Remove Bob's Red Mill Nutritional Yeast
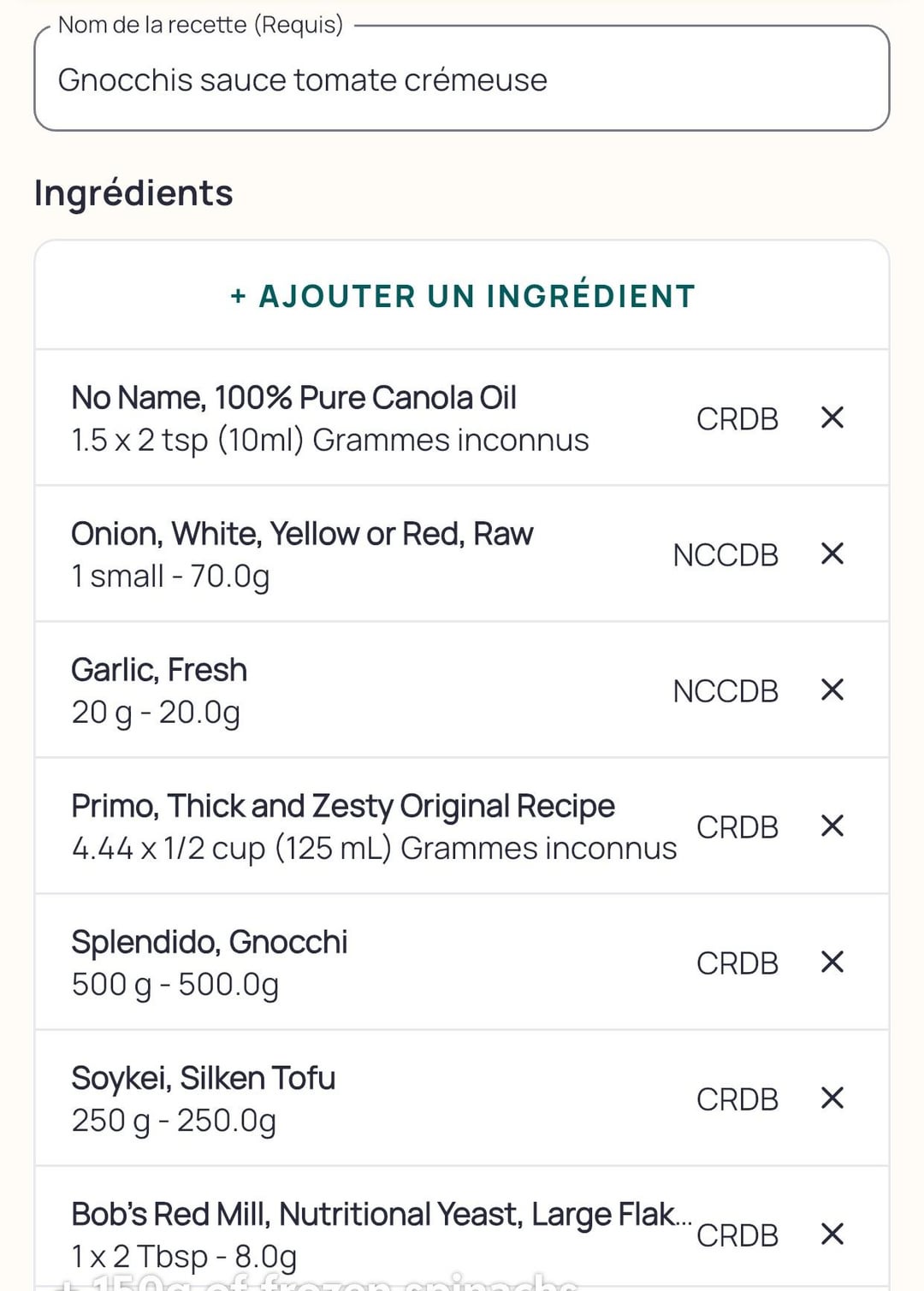Image resolution: width=924 pixels, height=1291 pixels. pos(832,1234)
